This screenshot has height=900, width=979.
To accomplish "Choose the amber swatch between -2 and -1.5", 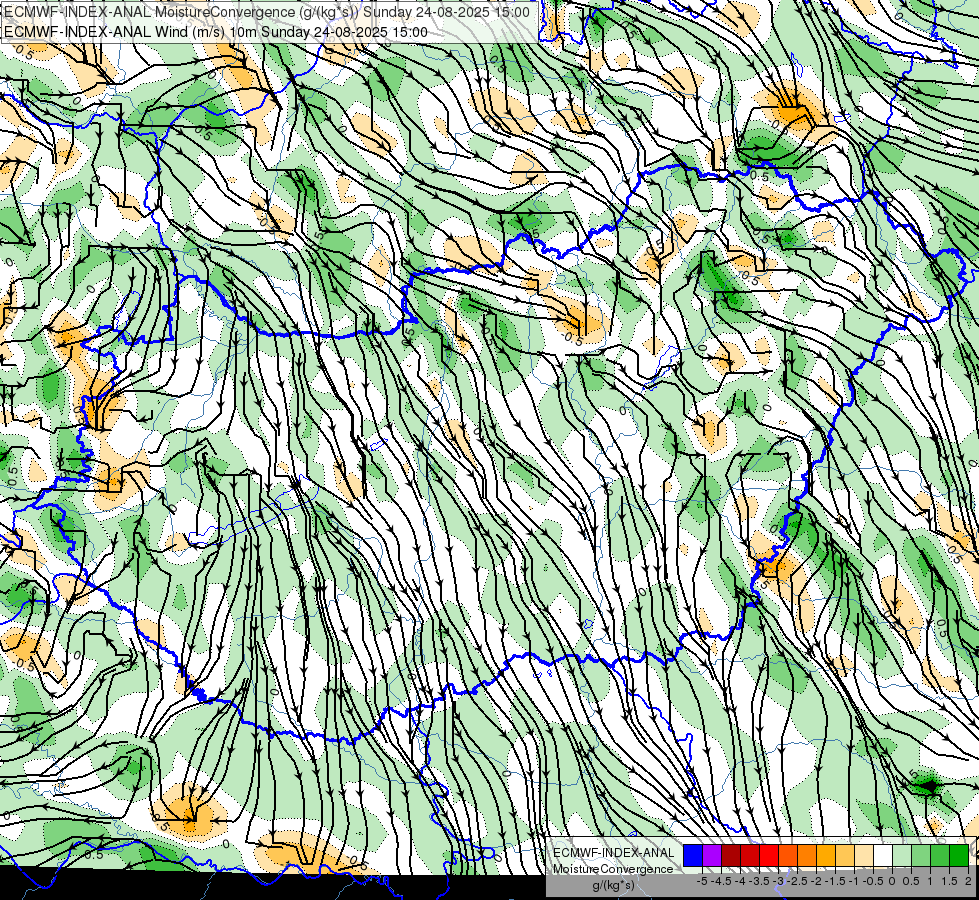I will (x=826, y=855).
